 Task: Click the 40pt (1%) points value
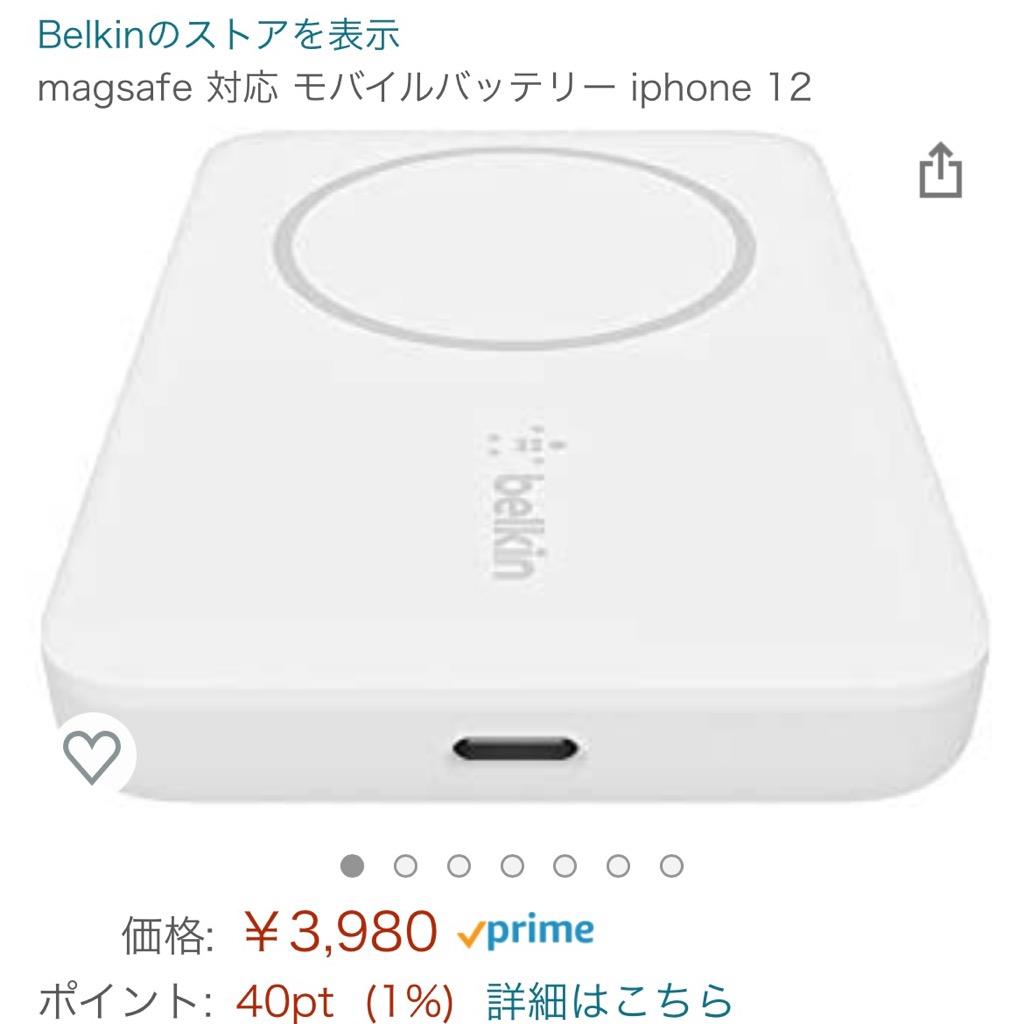click(345, 1000)
